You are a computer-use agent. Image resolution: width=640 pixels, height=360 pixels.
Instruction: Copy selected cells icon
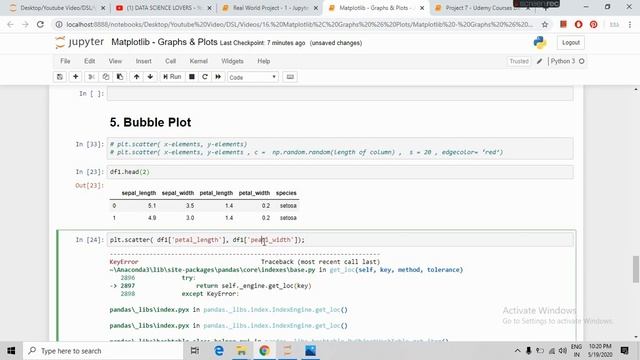click(106, 77)
